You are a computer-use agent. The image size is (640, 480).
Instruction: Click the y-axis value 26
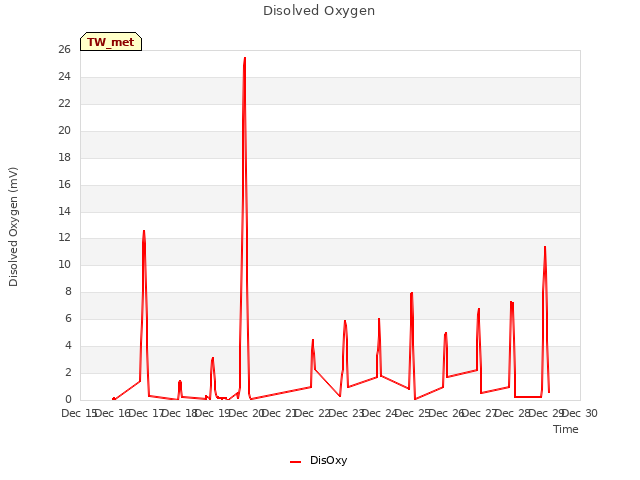[64, 49]
